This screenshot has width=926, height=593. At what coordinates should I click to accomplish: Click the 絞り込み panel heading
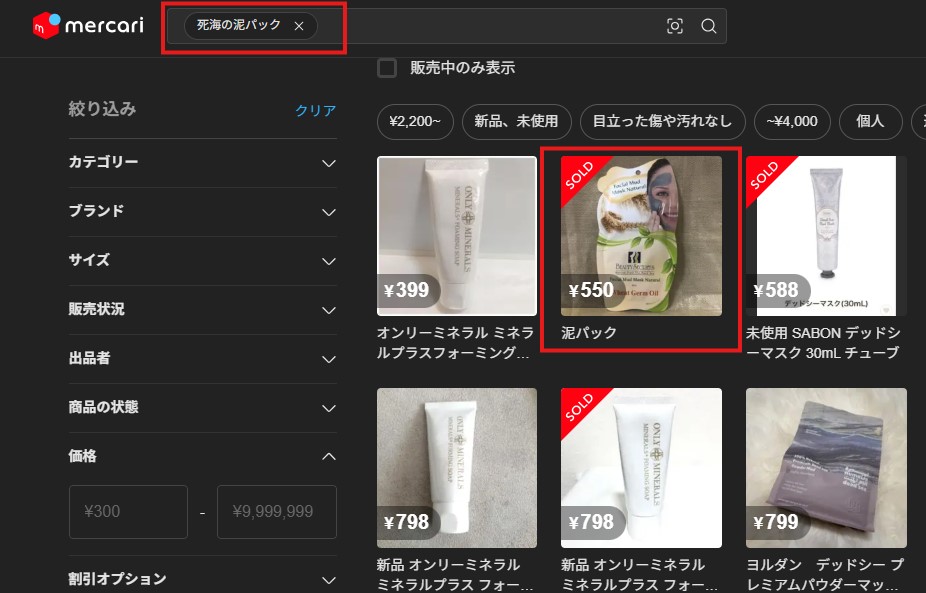pos(110,109)
